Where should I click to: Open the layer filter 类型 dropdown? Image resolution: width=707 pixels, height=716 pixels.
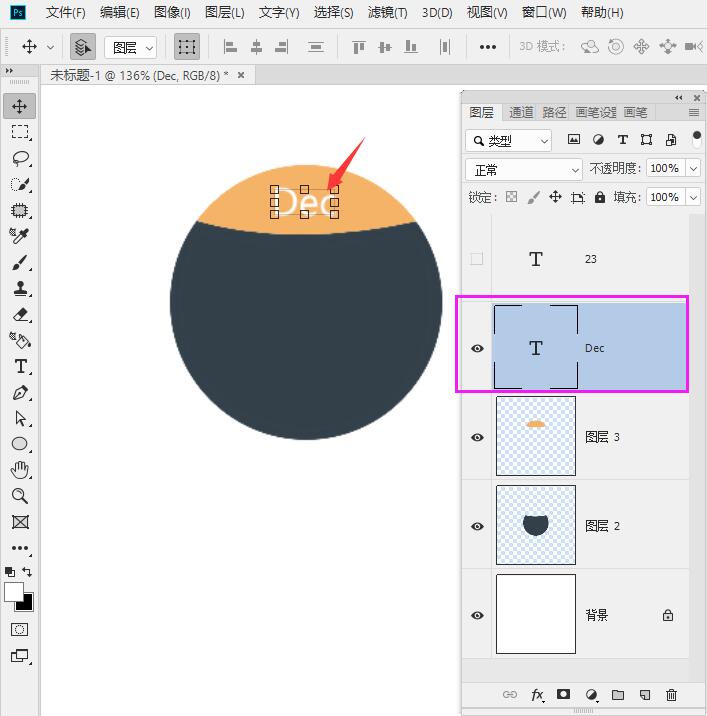click(x=509, y=141)
